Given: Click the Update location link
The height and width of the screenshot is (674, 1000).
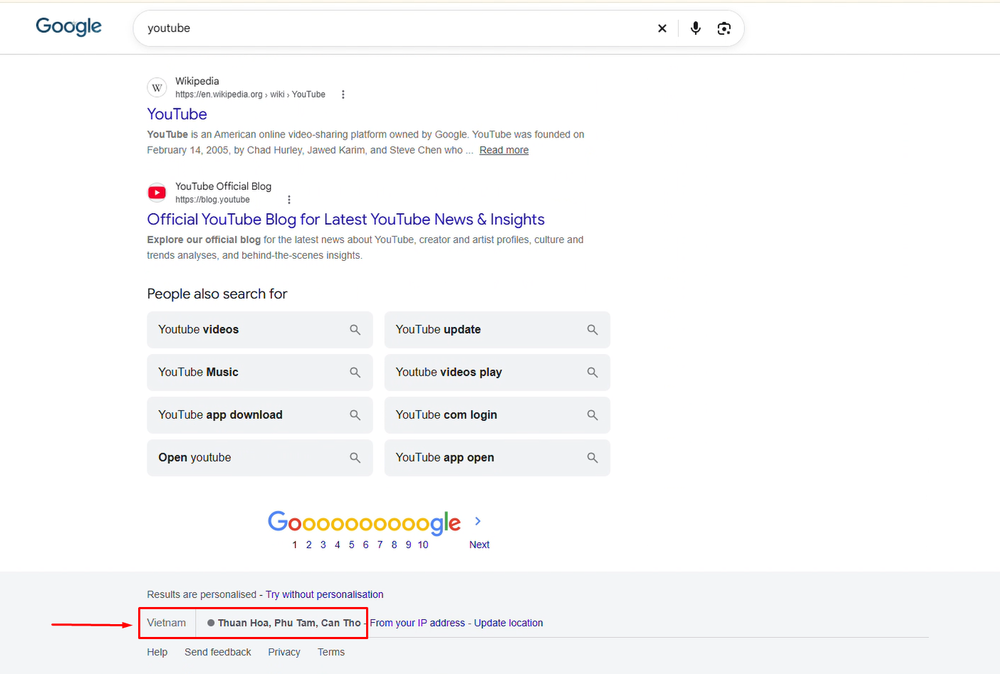Looking at the screenshot, I should tap(508, 623).
